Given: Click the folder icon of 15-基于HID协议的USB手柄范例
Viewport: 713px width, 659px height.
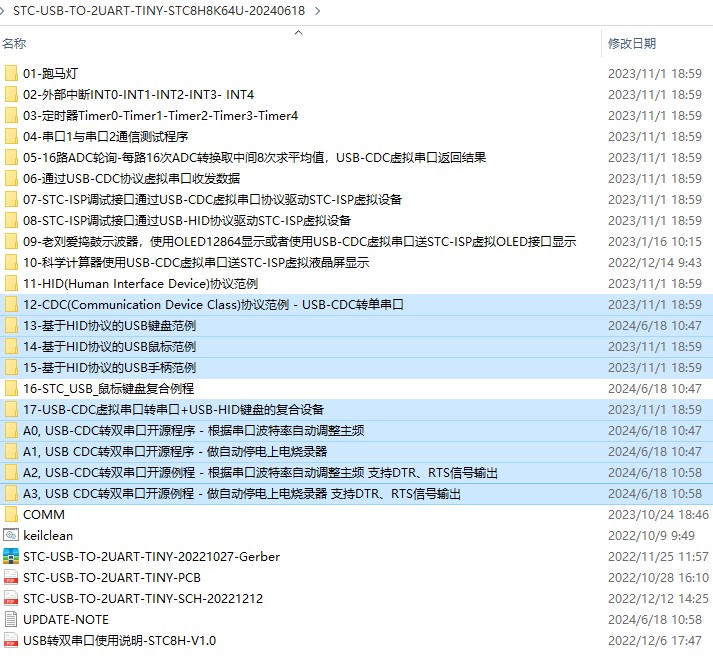Looking at the screenshot, I should [x=11, y=367].
